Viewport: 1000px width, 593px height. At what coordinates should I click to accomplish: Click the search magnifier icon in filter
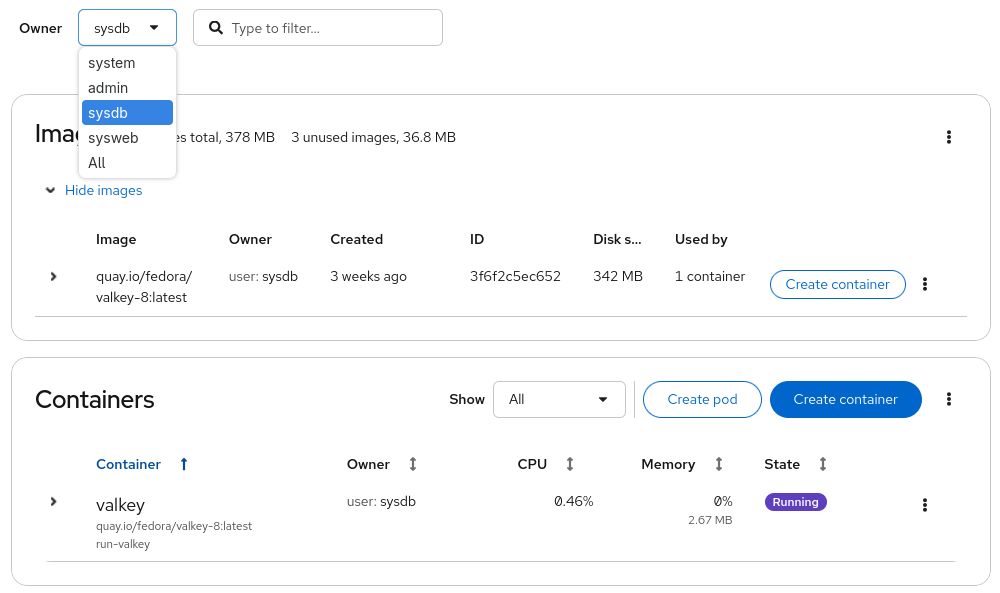pyautogui.click(x=215, y=28)
